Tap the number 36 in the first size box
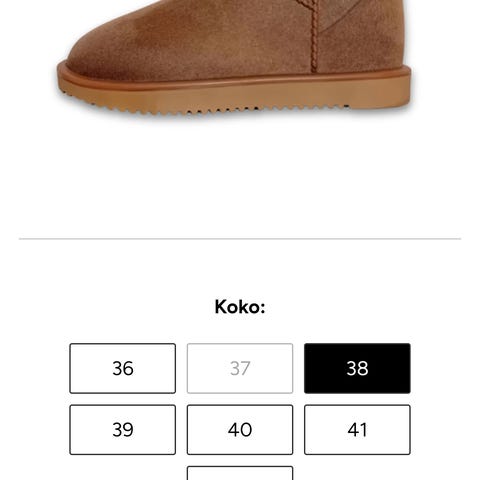The width and height of the screenshot is (480, 480). [x=123, y=368]
